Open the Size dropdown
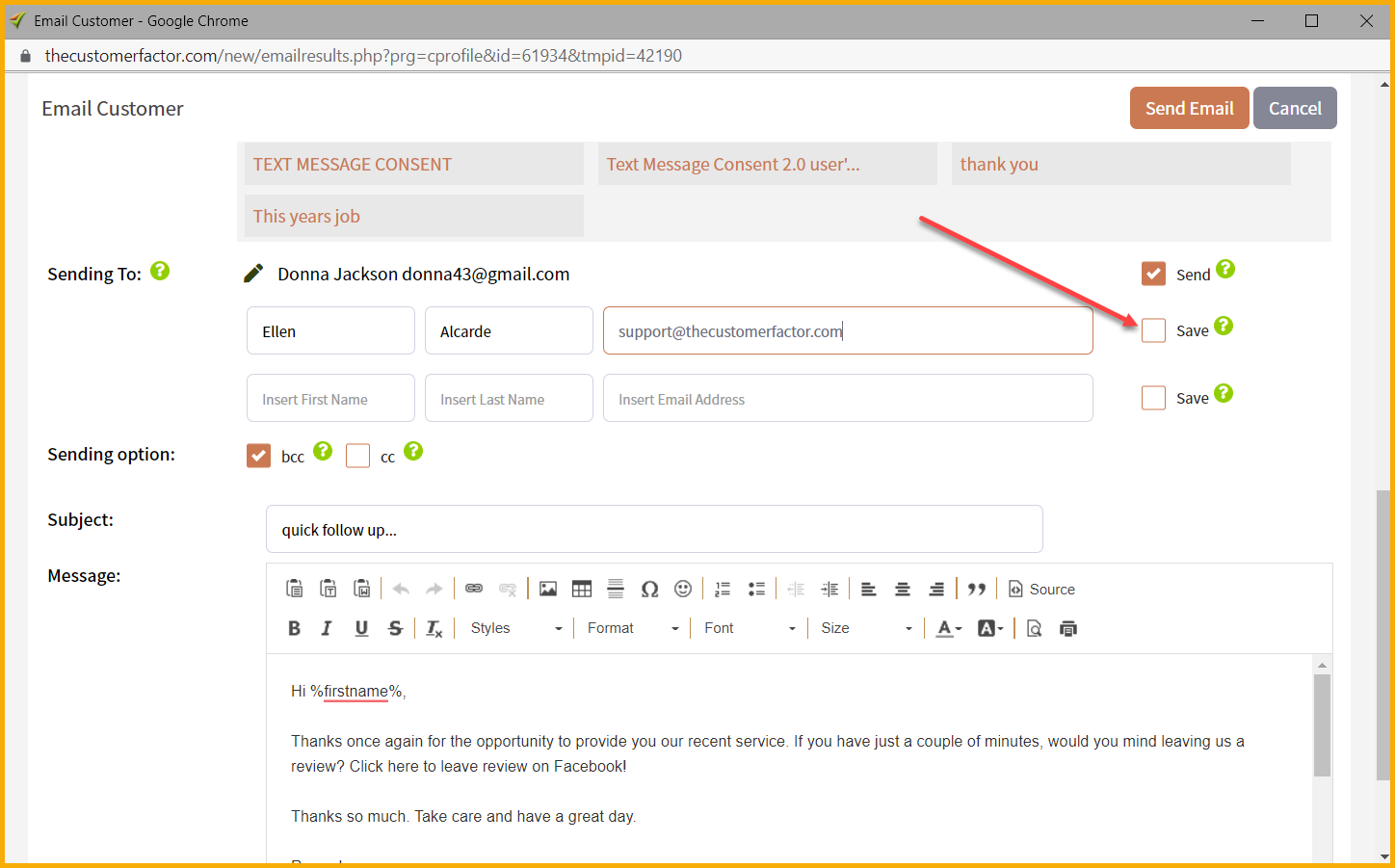This screenshot has width=1395, height=868. point(866,628)
